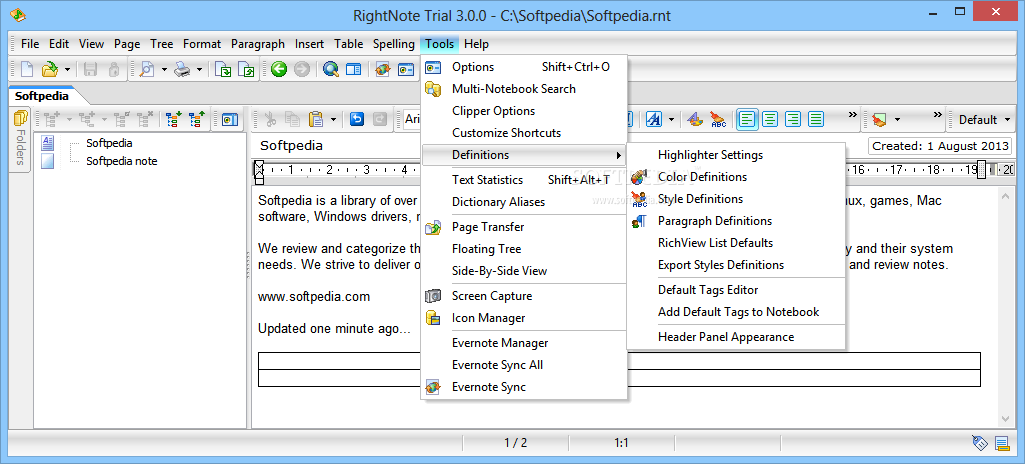This screenshot has height=464, width=1025.
Task: Select Header Panel Appearance submenu entry
Action: (736, 337)
